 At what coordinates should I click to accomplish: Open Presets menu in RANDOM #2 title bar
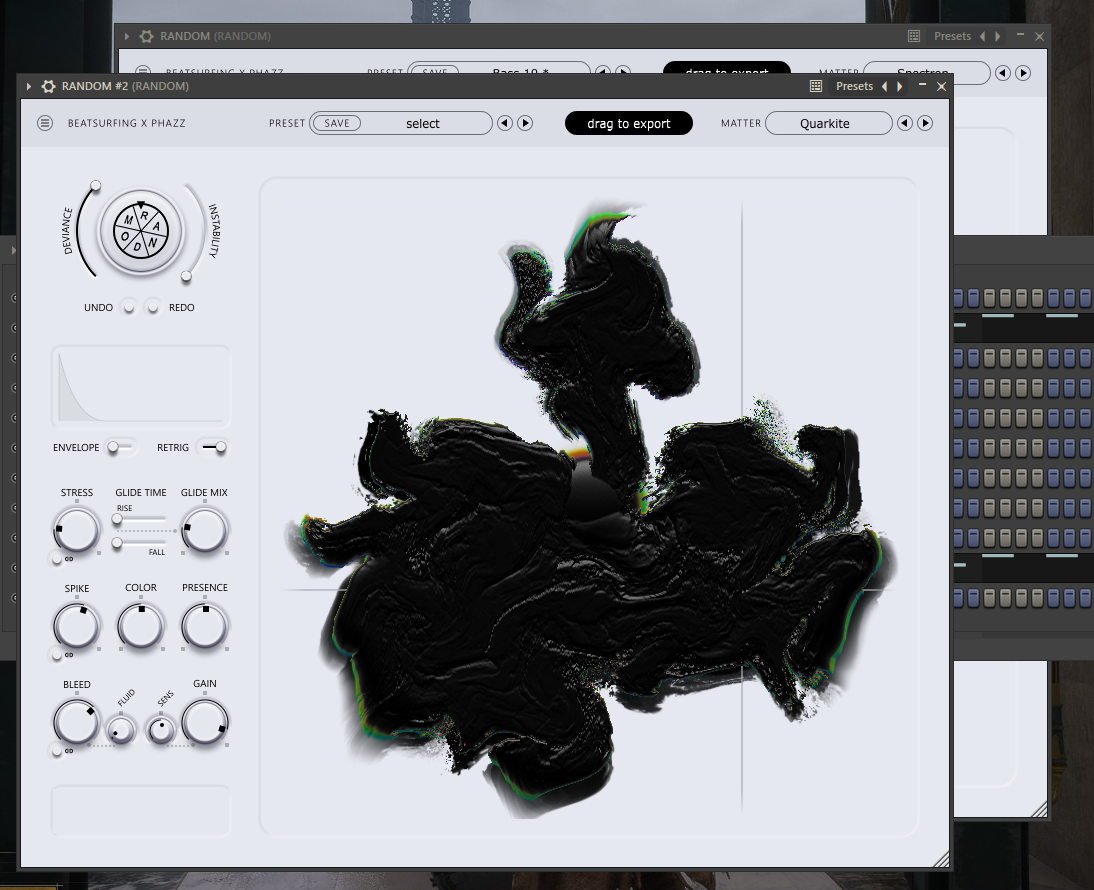(854, 86)
